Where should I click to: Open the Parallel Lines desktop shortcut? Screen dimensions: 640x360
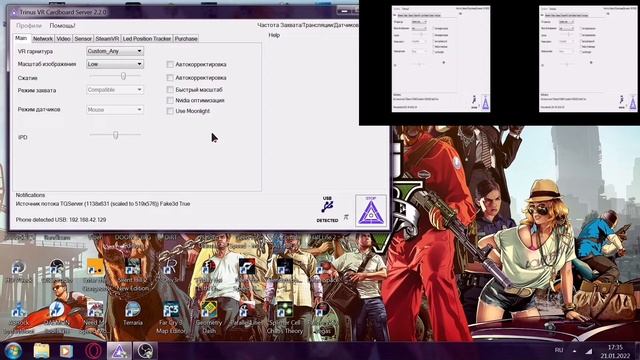click(247, 313)
